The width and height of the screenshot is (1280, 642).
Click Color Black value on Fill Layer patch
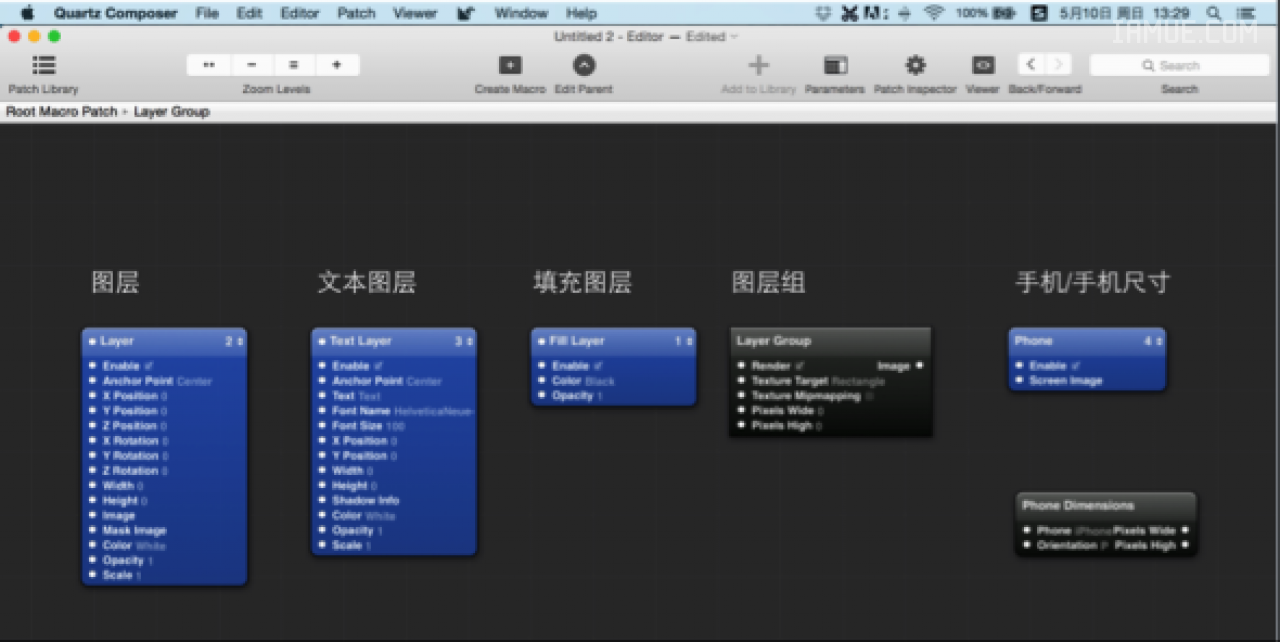(599, 381)
